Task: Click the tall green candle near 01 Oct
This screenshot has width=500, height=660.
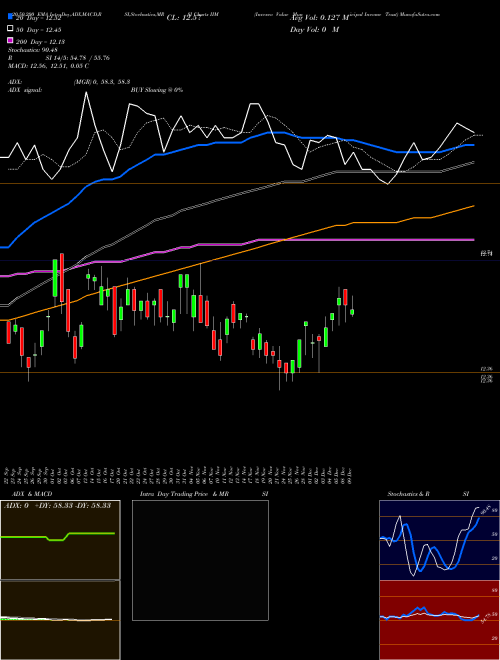Action: [x=55, y=278]
